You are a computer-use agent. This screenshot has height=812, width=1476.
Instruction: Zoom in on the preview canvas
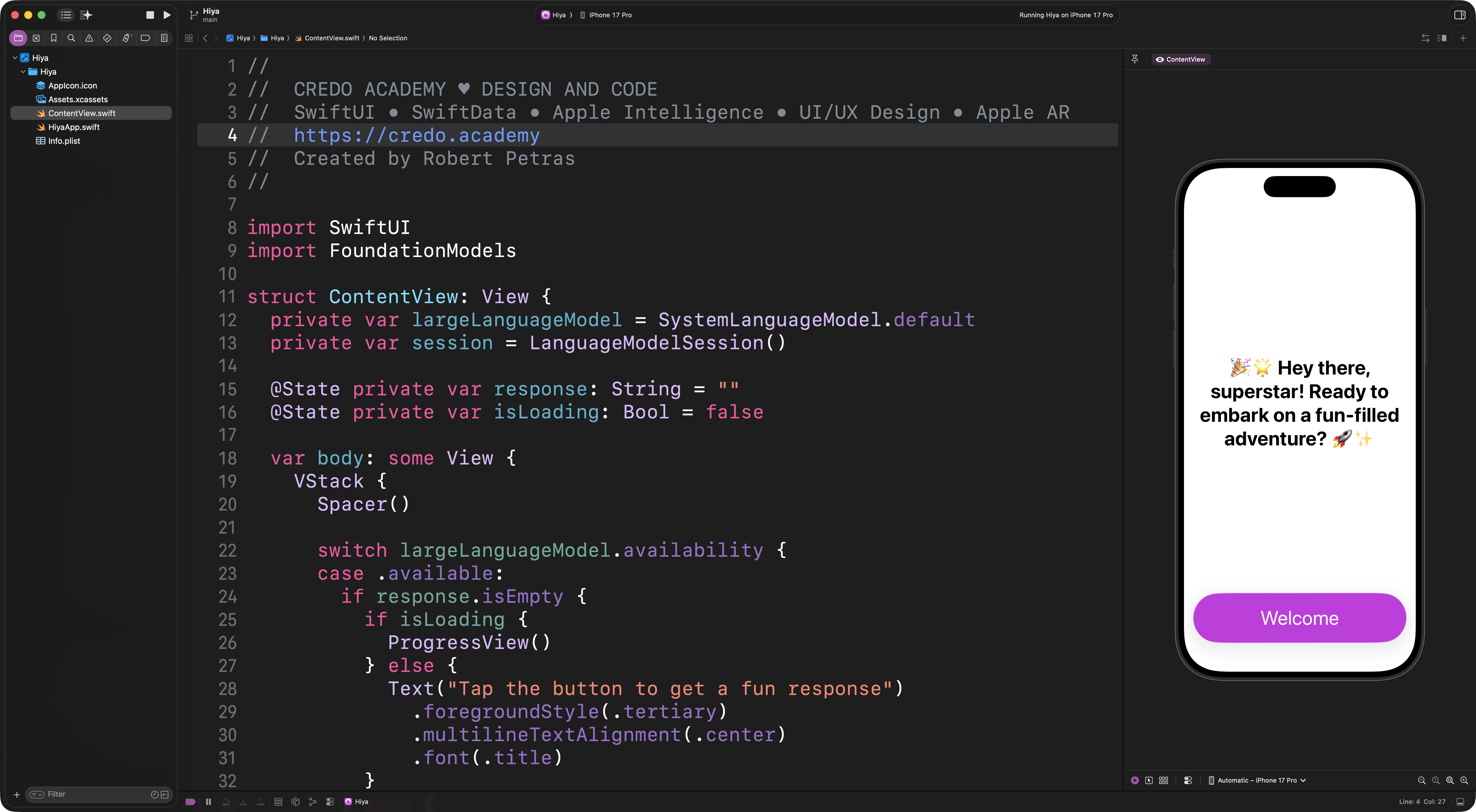1464,781
